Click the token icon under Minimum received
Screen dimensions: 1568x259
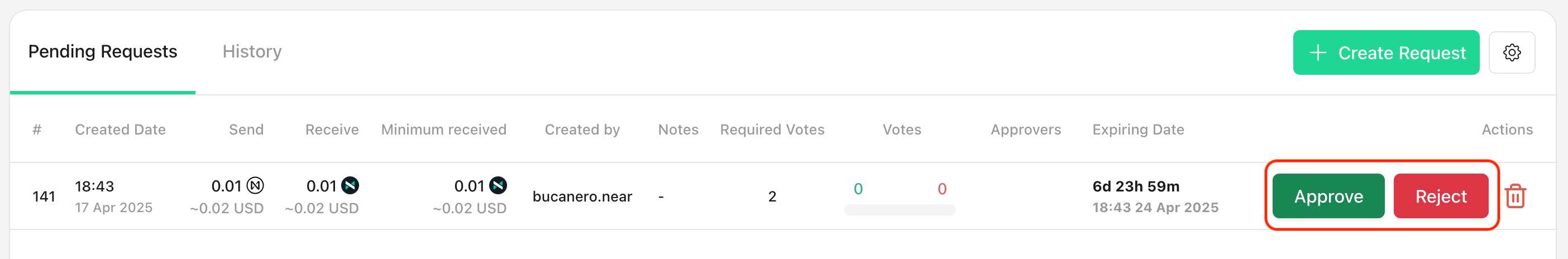click(x=498, y=185)
